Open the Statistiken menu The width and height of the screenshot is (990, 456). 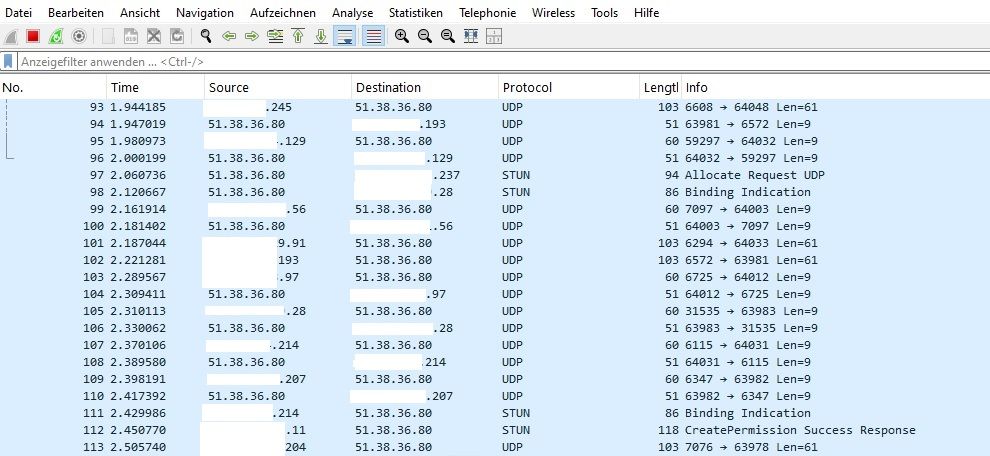[415, 13]
